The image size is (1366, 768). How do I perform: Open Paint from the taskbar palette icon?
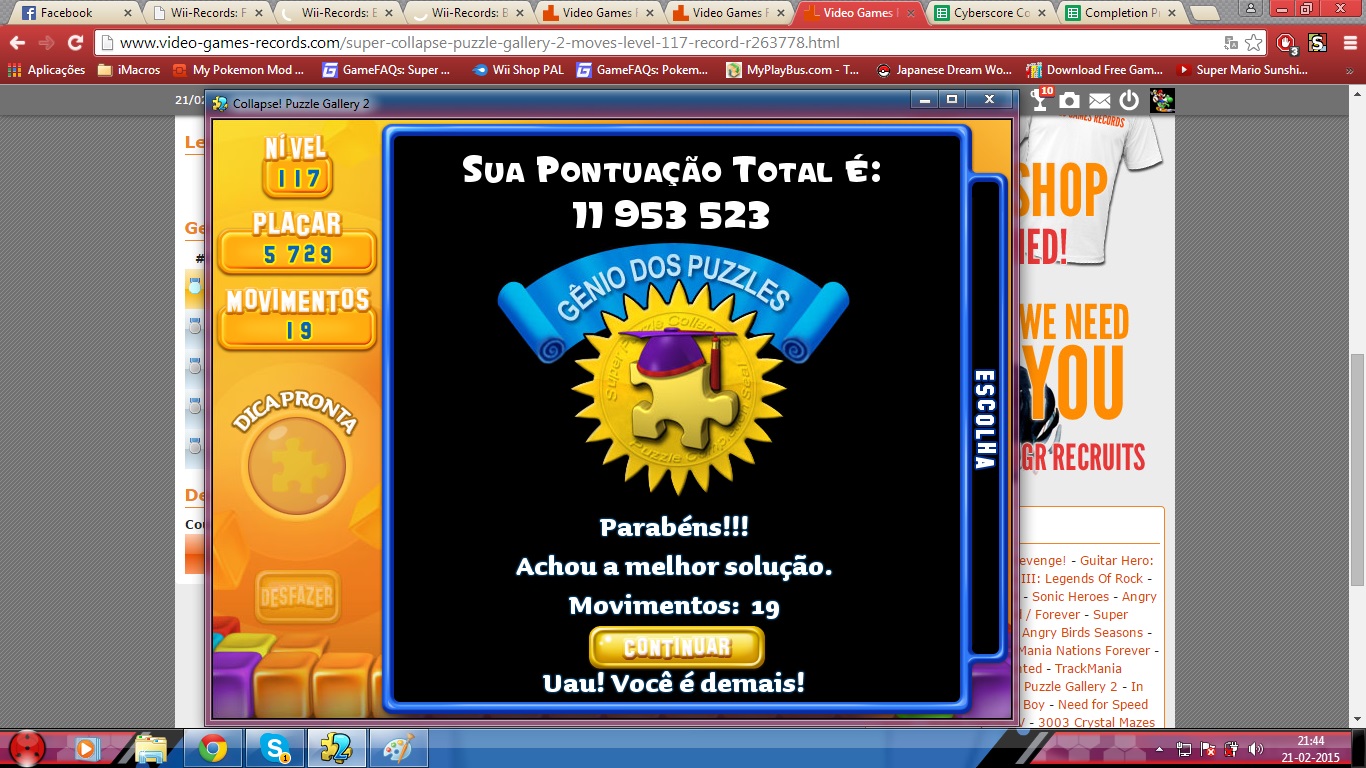coord(398,748)
